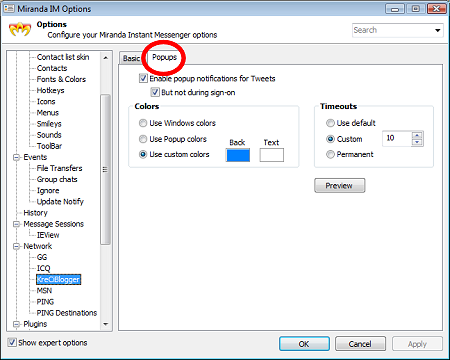
Task: Select GG under Network
Action: [x=42, y=257]
